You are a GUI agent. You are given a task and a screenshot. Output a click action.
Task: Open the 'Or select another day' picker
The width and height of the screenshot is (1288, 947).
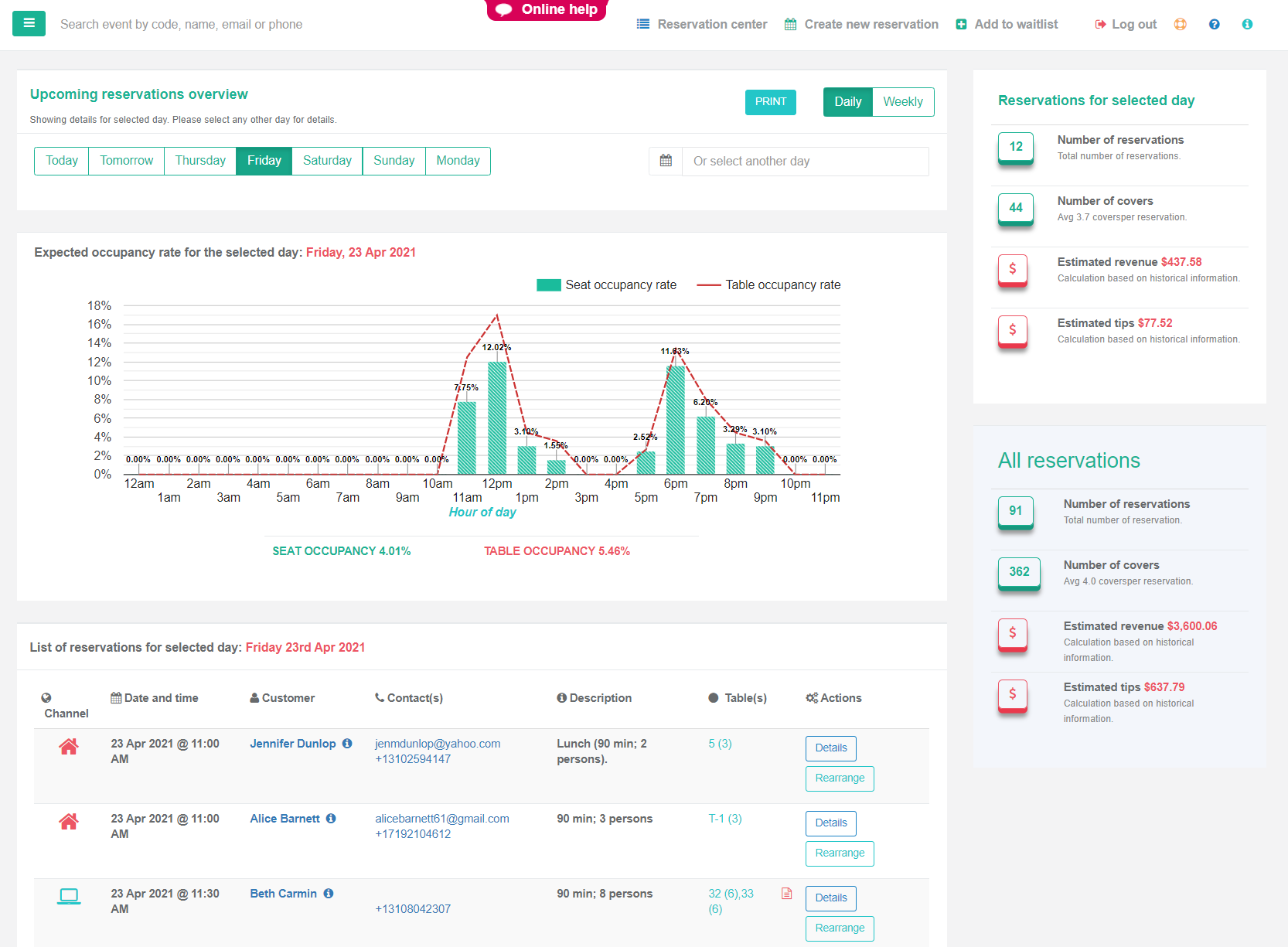tap(804, 162)
